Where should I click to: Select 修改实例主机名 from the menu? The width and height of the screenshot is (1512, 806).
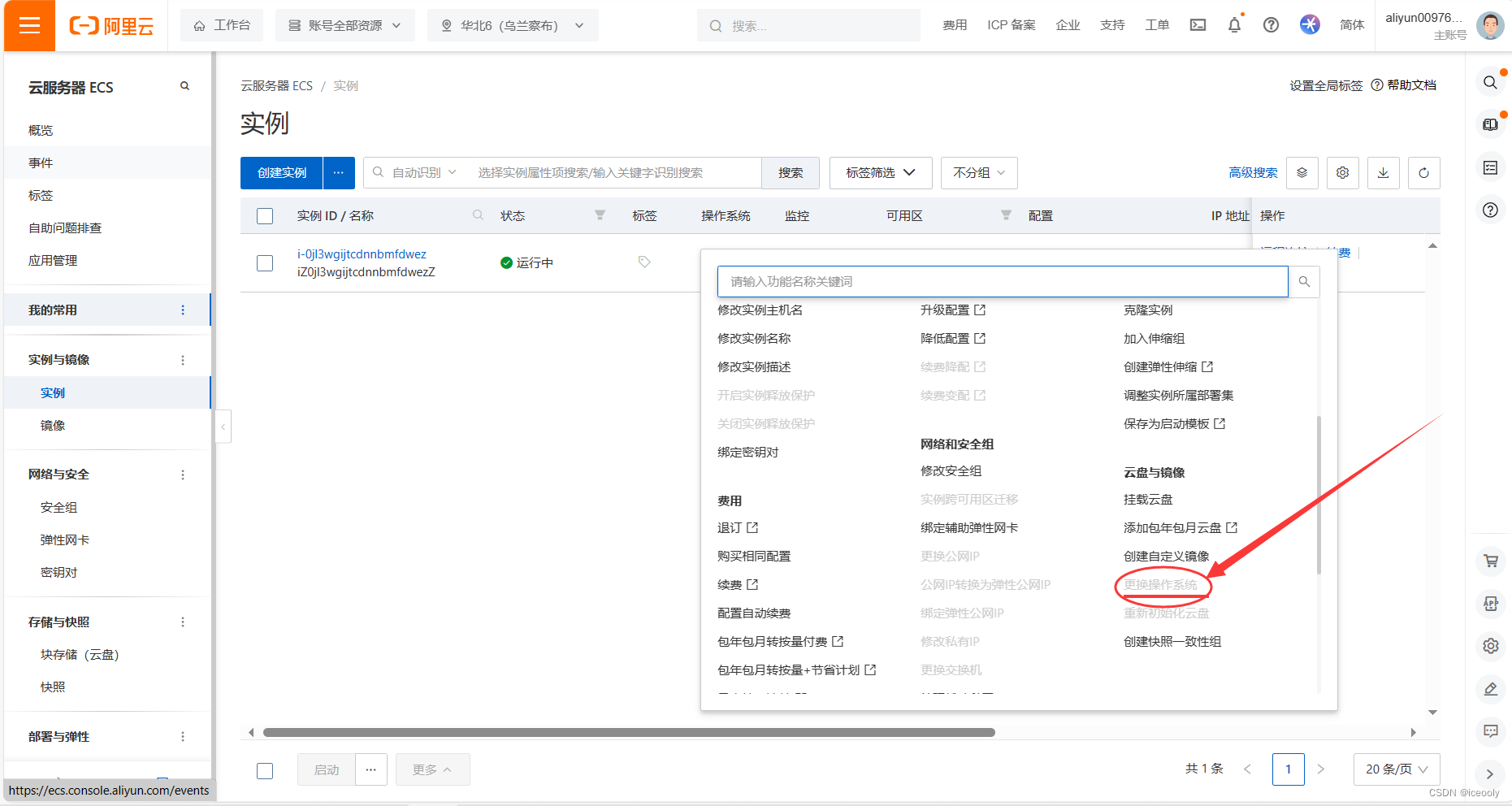coord(760,310)
